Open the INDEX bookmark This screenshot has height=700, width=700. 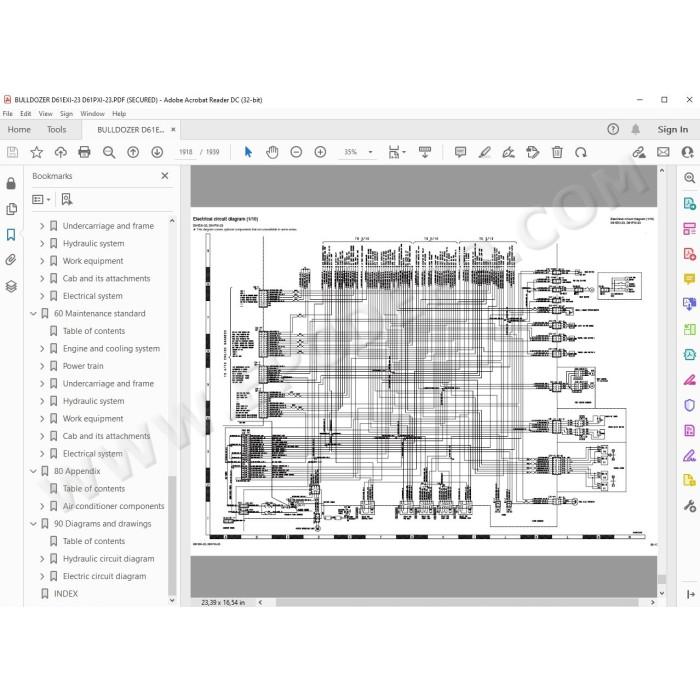[x=66, y=594]
